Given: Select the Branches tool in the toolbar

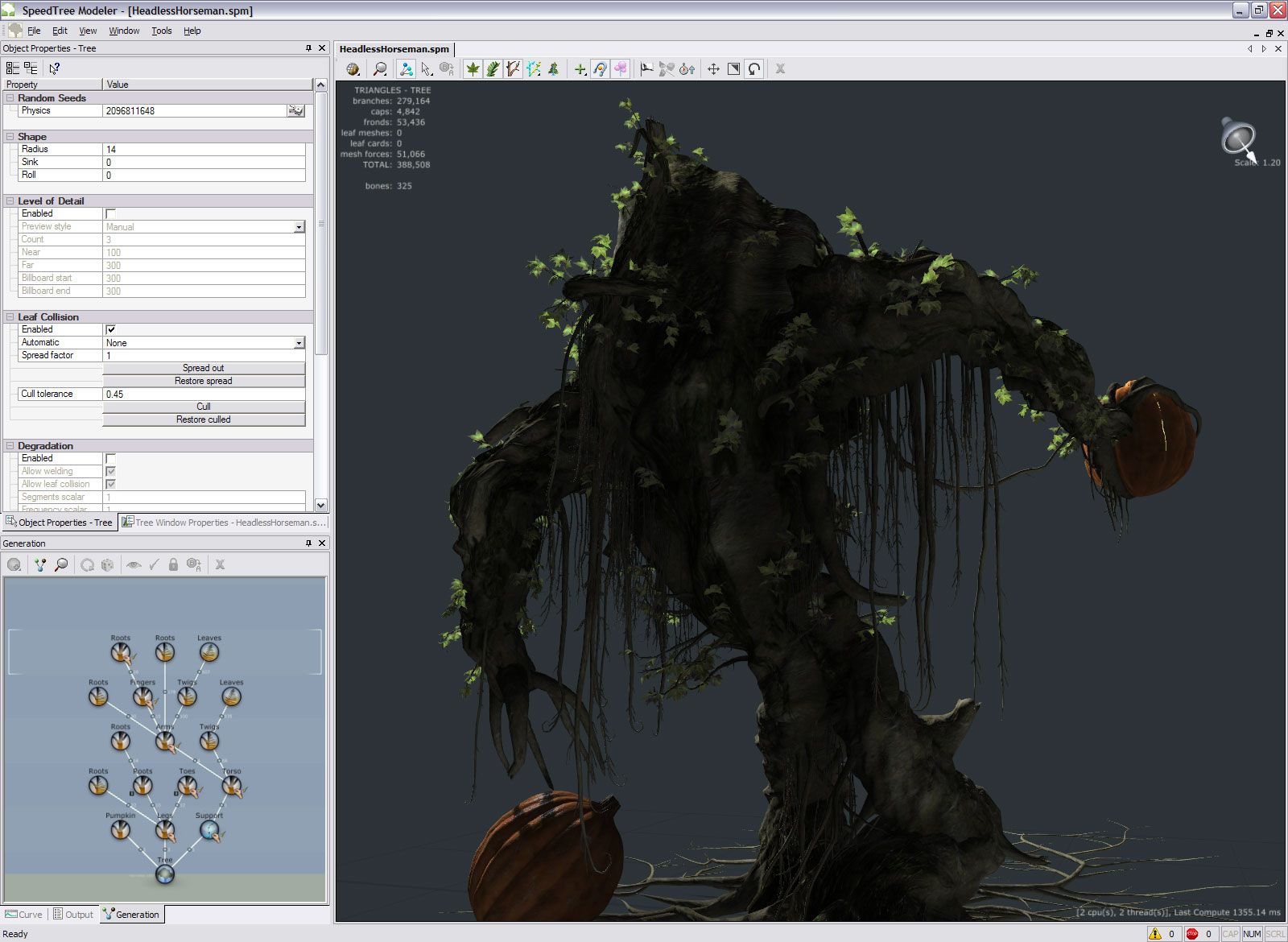Looking at the screenshot, I should (x=513, y=69).
